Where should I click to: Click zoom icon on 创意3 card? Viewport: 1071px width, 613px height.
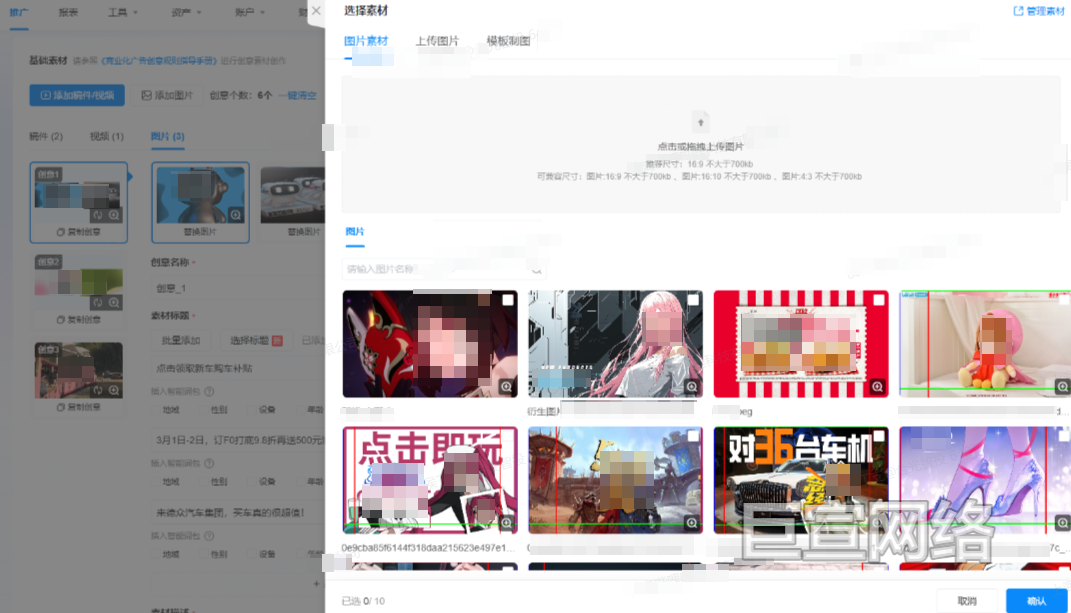pyautogui.click(x=114, y=390)
